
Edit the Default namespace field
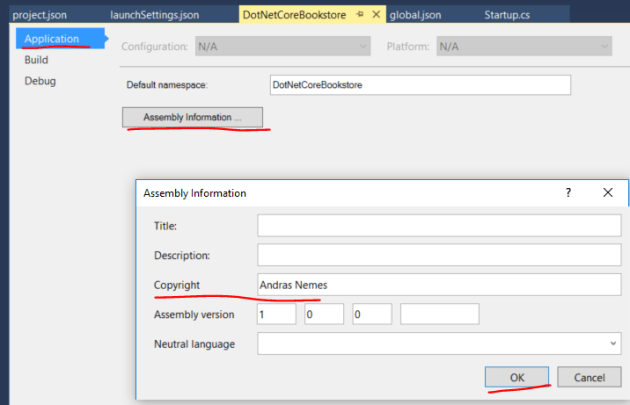point(420,85)
